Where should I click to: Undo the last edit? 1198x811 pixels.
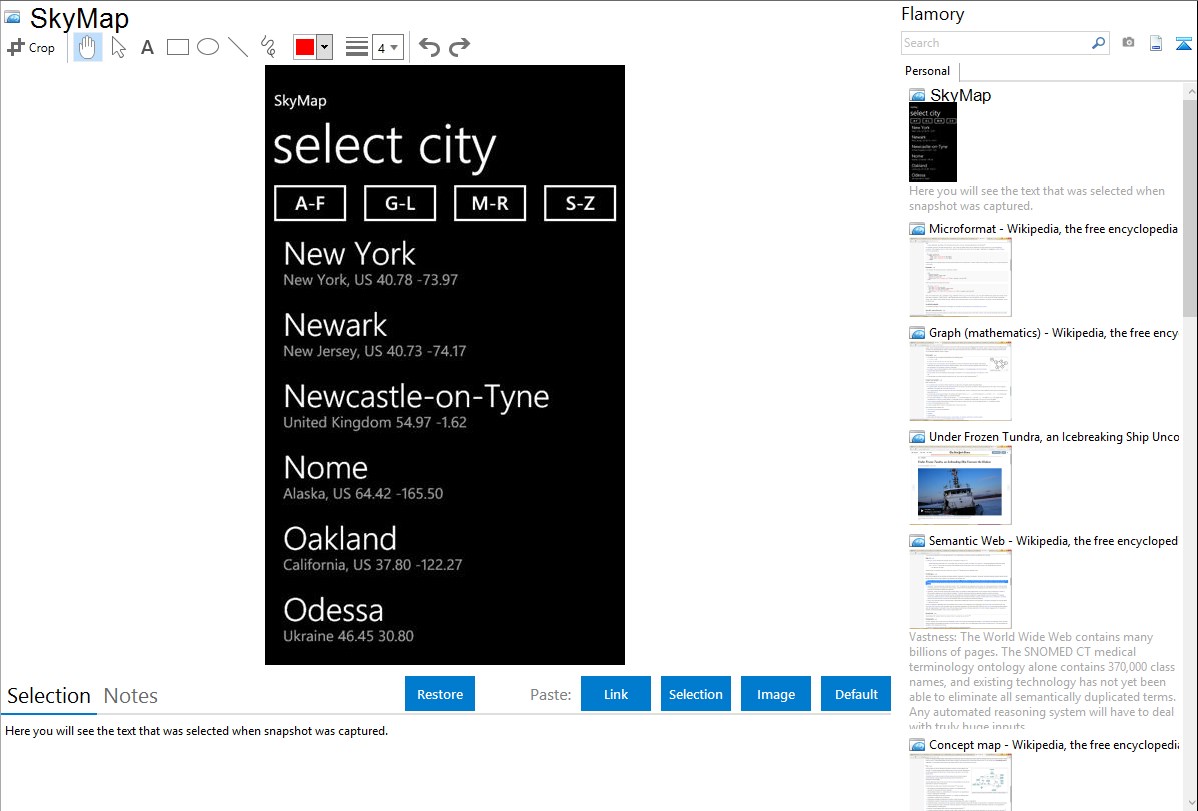[x=429, y=47]
